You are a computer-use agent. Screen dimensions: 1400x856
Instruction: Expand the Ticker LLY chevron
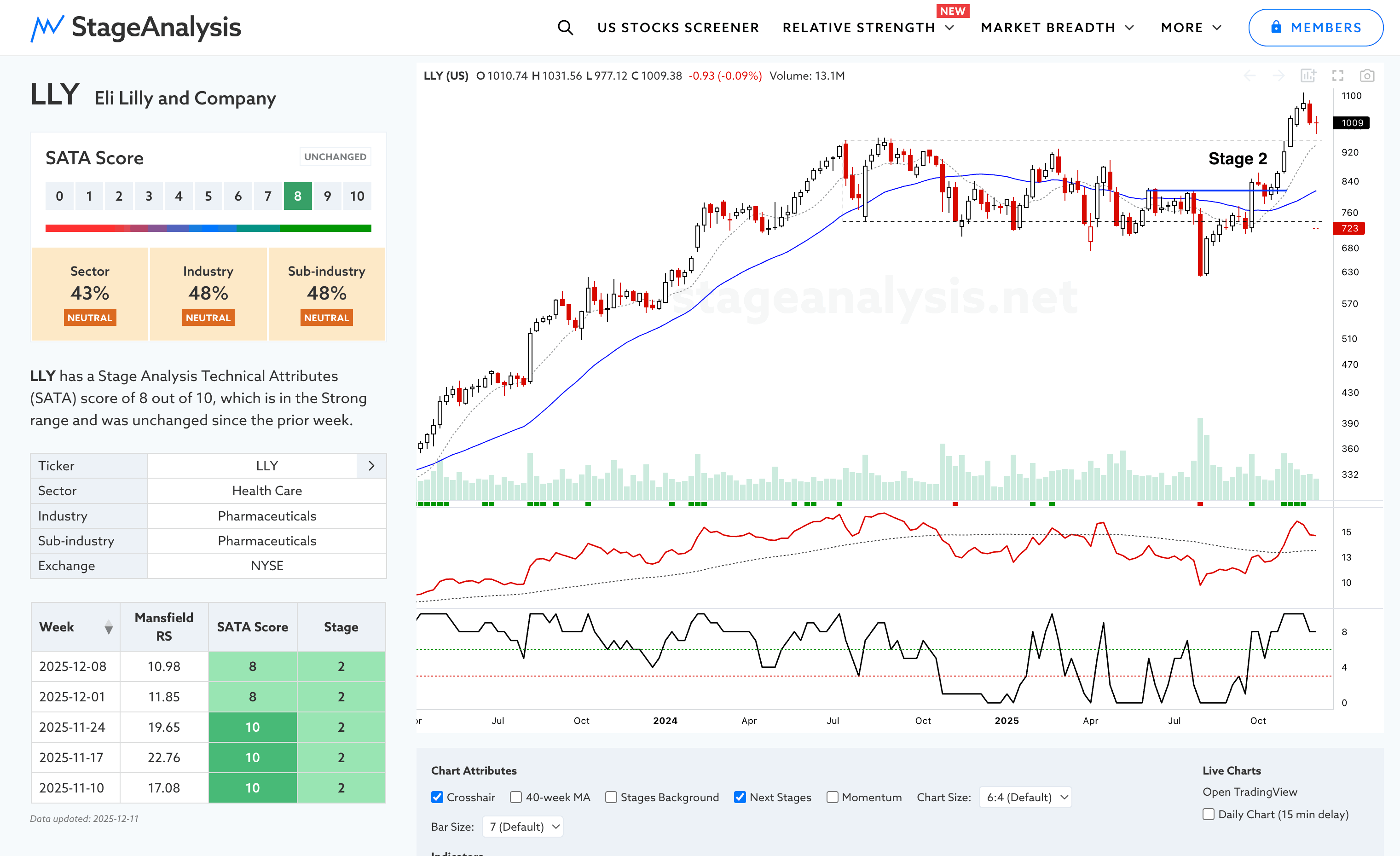371,466
